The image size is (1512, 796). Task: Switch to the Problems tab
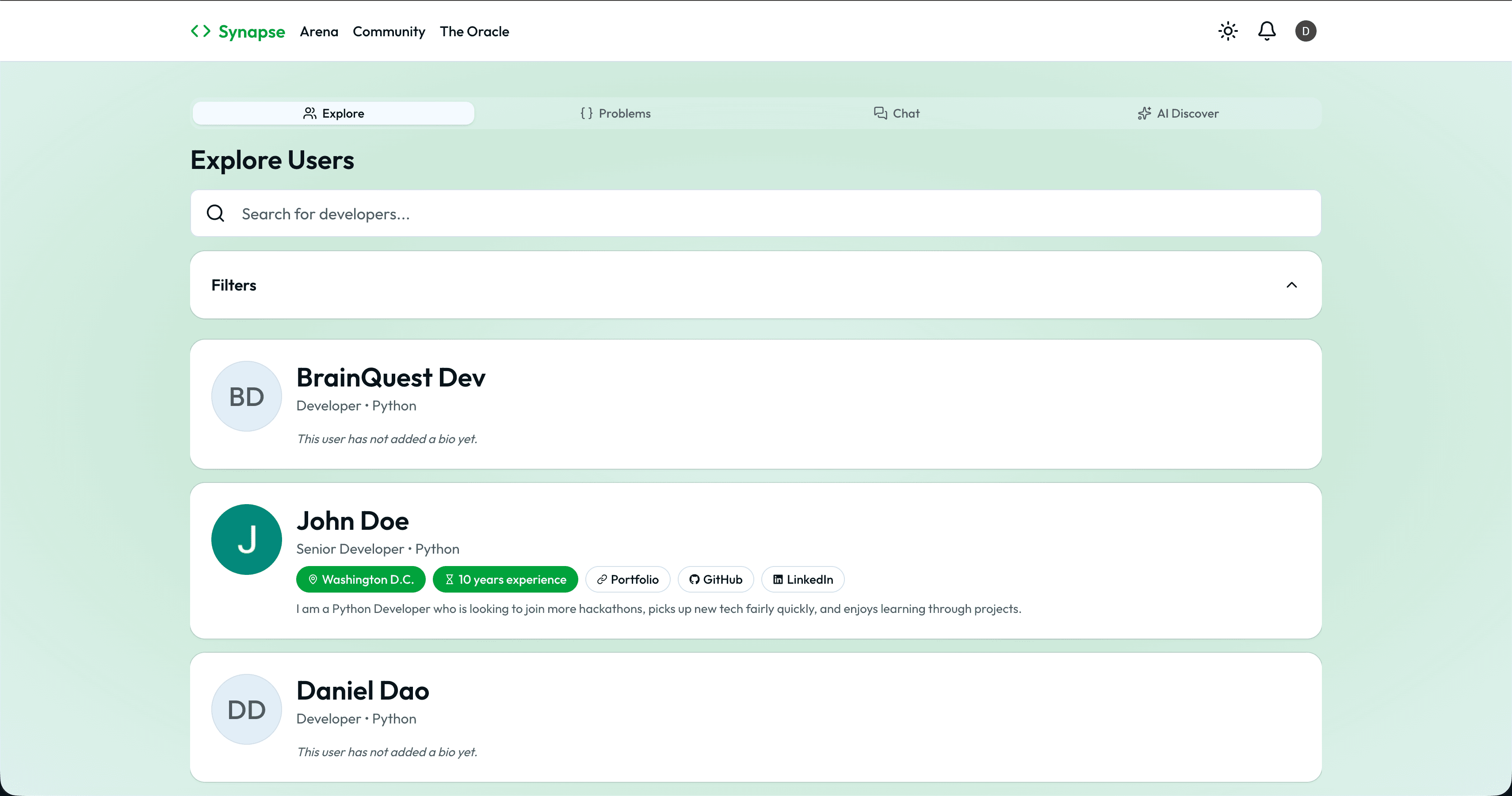click(615, 113)
